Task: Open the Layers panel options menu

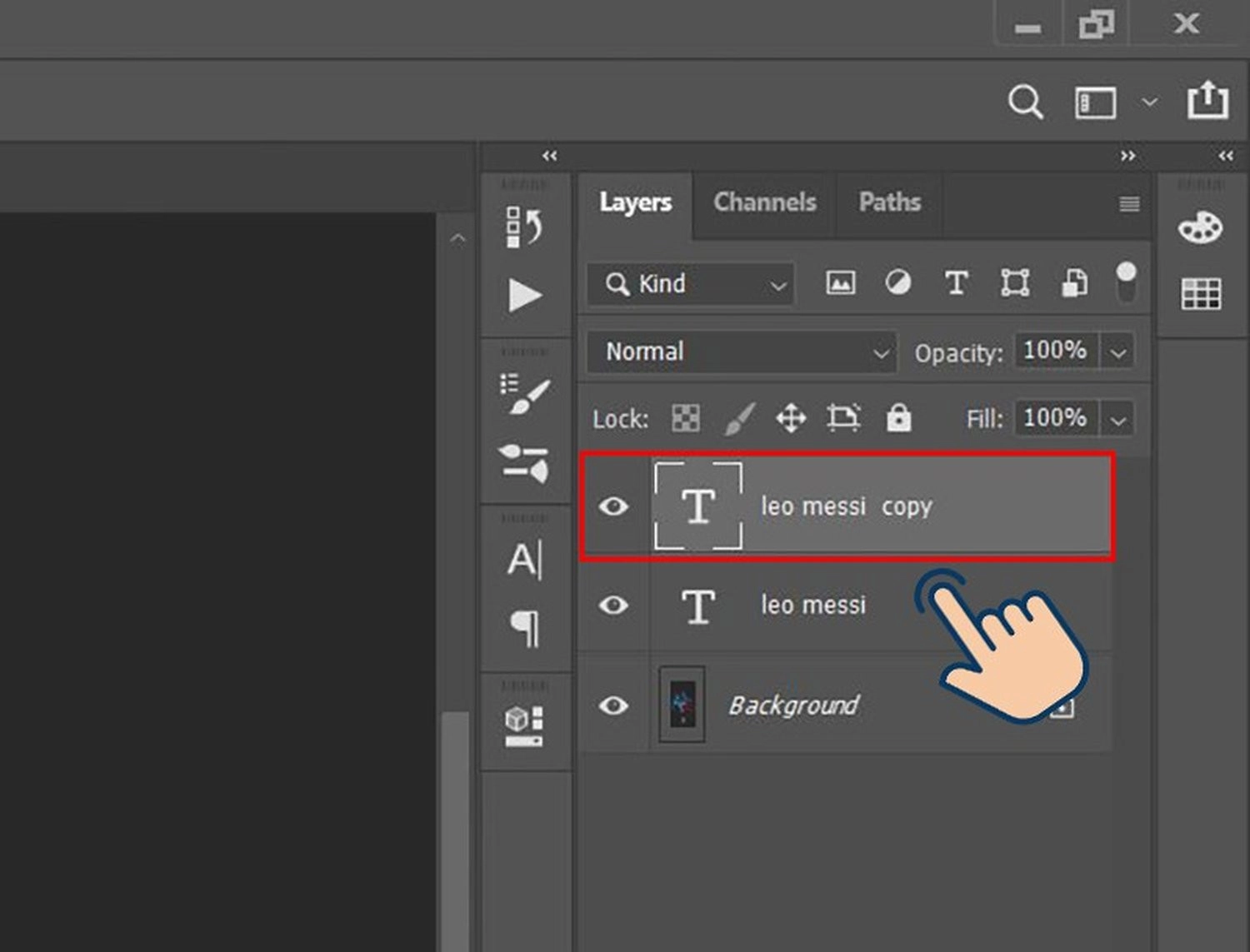Action: [x=1129, y=204]
